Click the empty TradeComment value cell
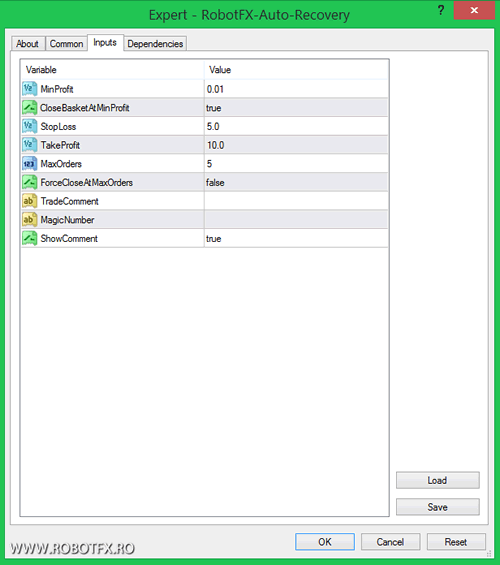 point(296,201)
